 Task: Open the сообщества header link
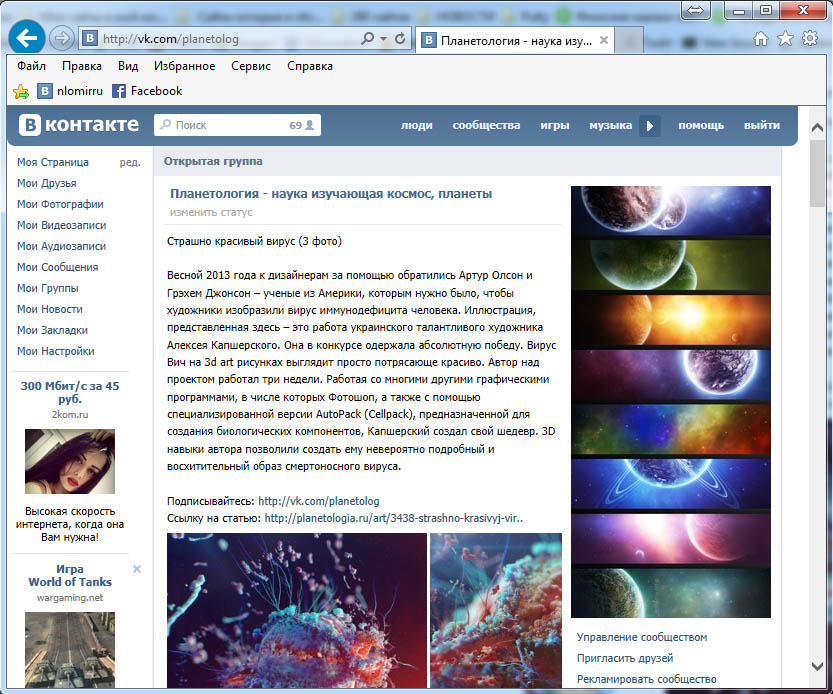tap(486, 125)
